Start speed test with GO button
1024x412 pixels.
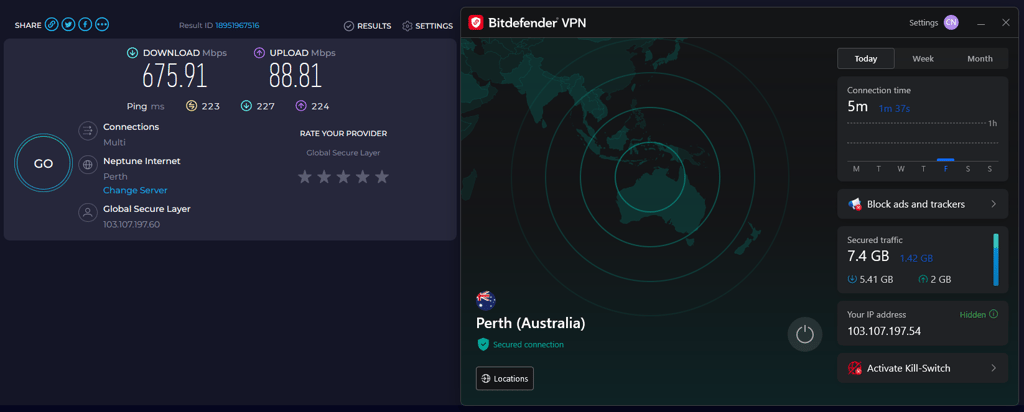[x=43, y=164]
